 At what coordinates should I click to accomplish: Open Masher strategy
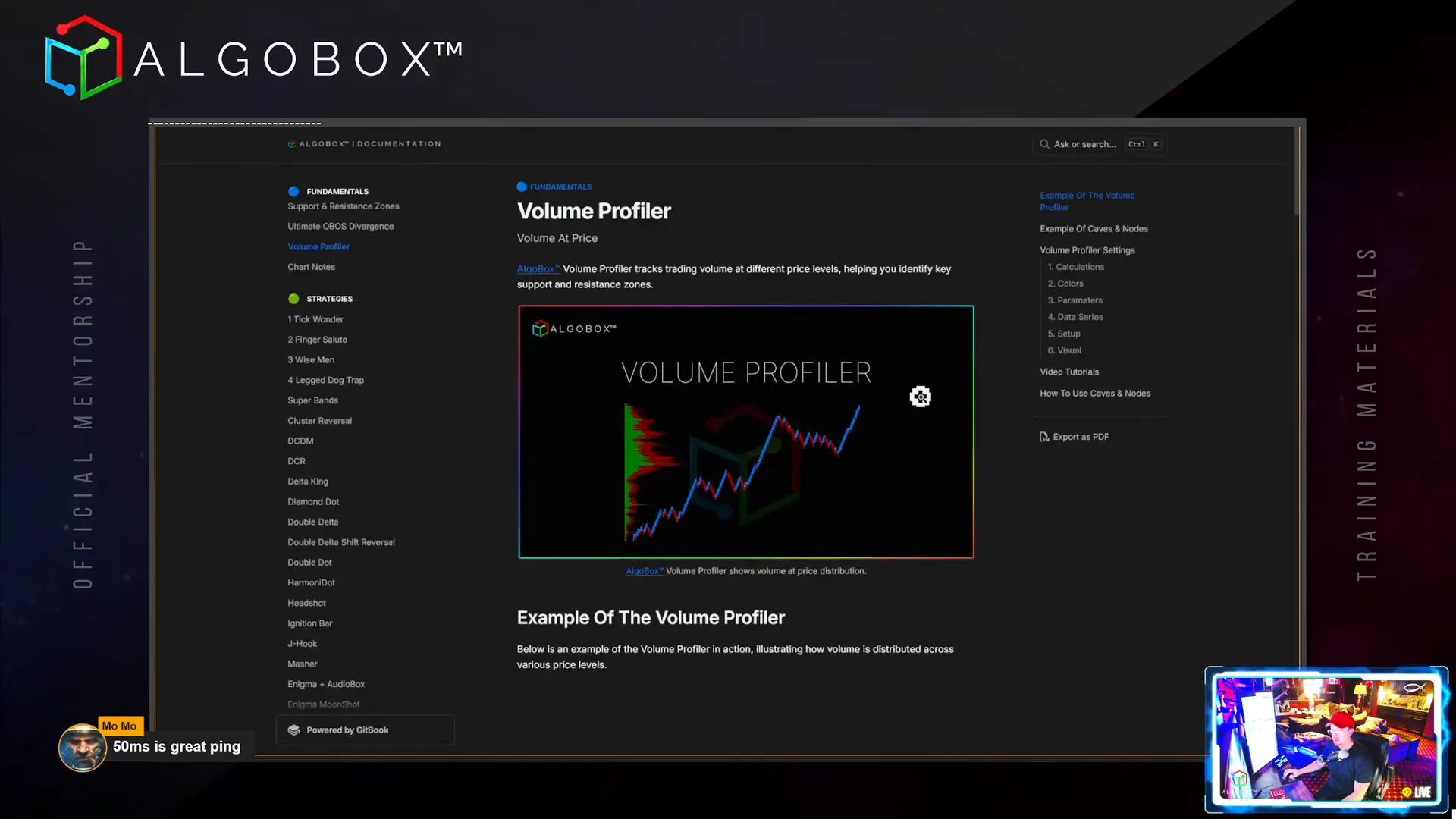(x=302, y=664)
